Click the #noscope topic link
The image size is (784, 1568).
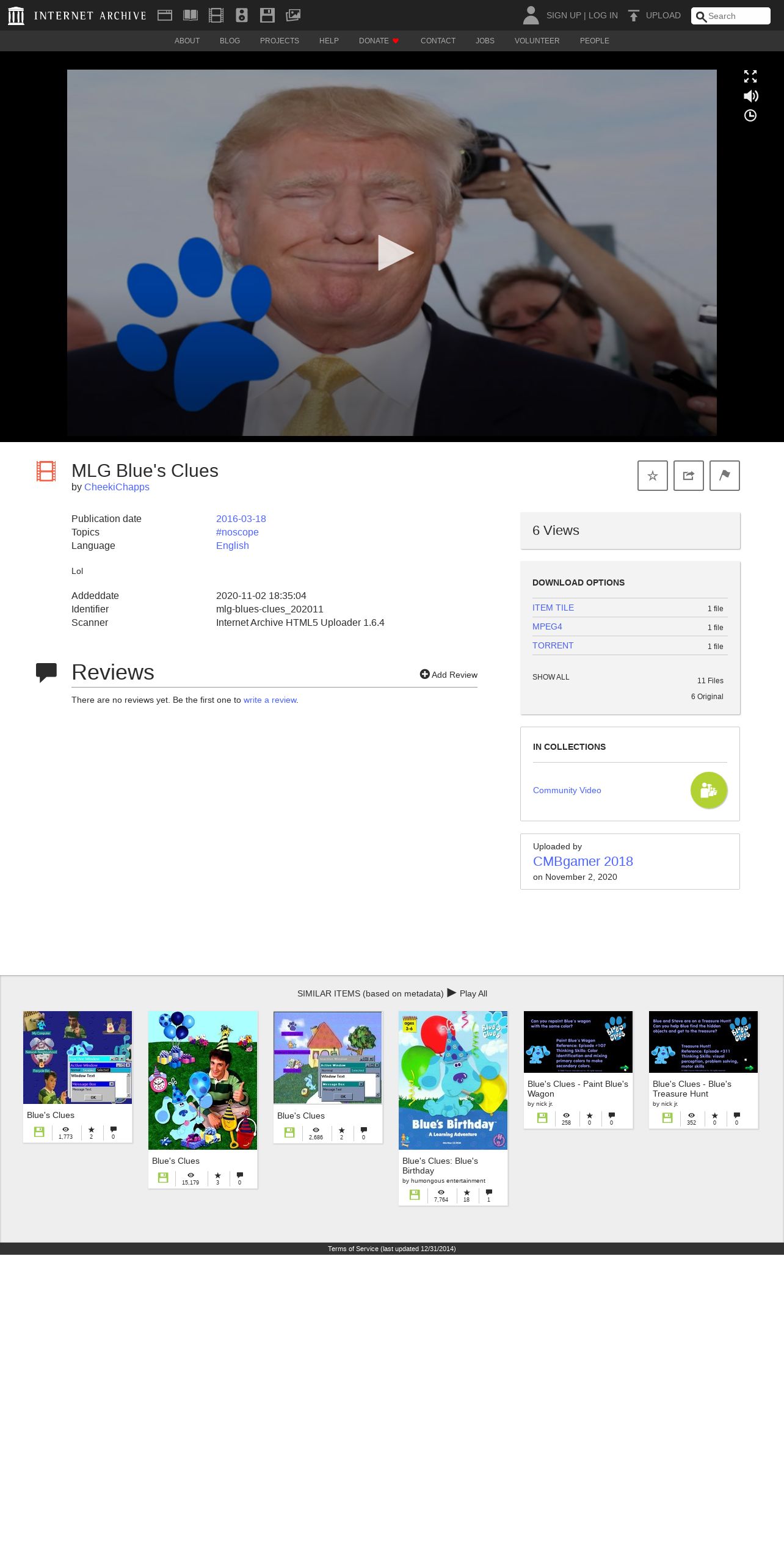pyautogui.click(x=237, y=532)
